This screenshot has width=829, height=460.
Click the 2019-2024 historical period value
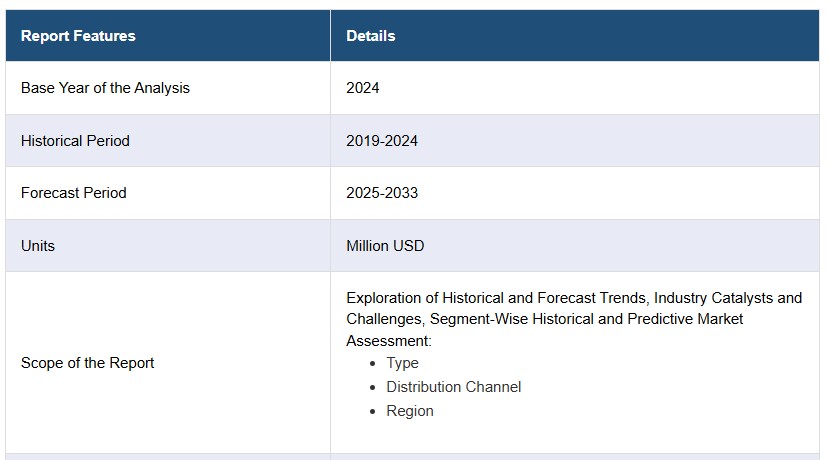(x=382, y=141)
